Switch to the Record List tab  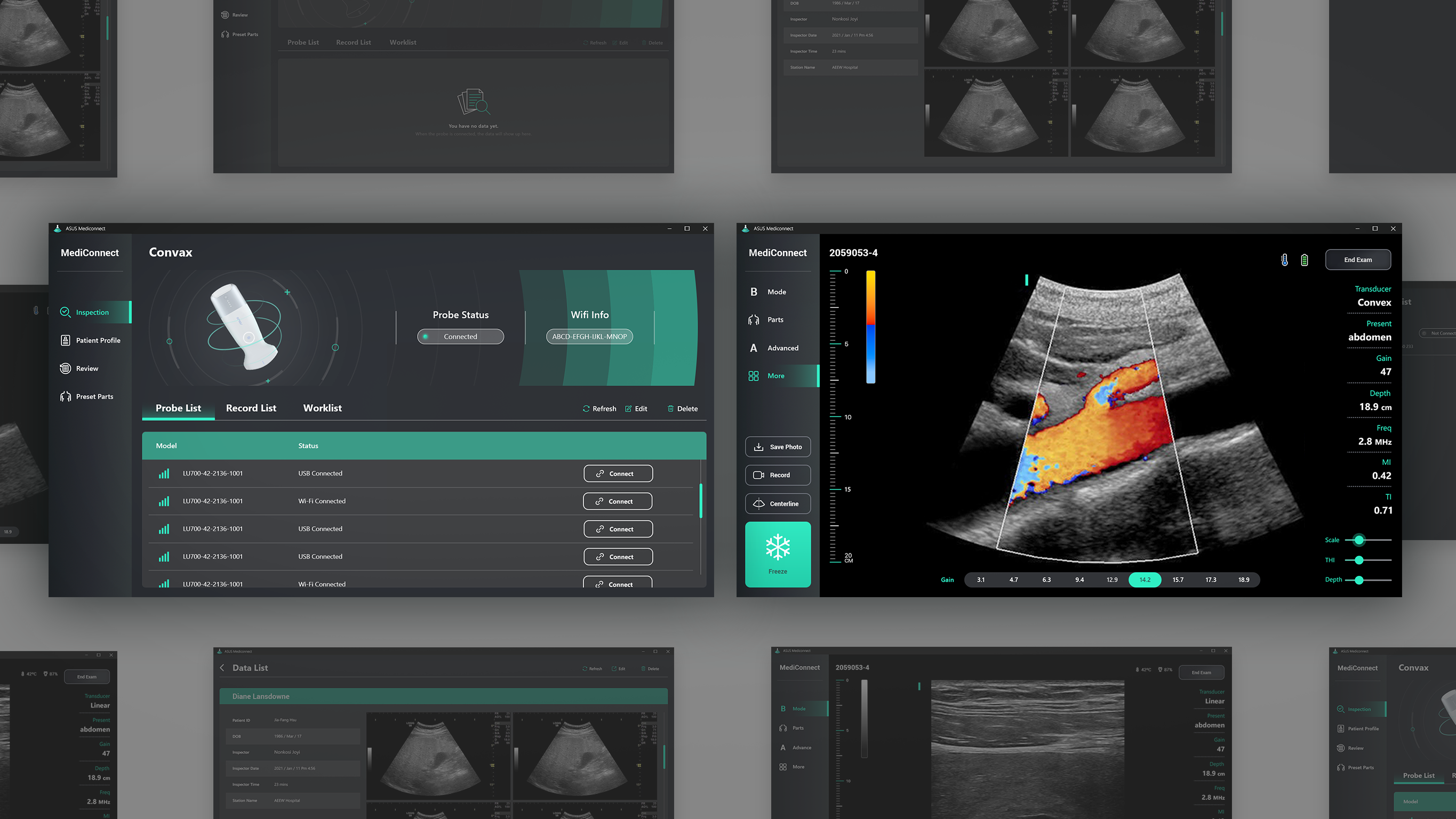251,407
